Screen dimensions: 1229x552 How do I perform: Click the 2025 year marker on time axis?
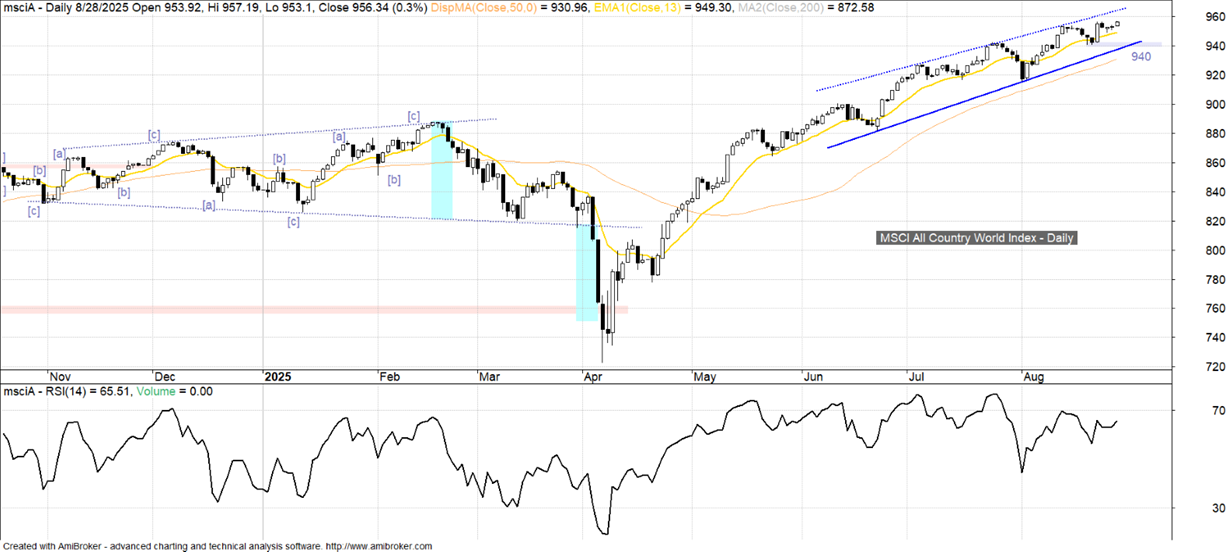(x=278, y=405)
